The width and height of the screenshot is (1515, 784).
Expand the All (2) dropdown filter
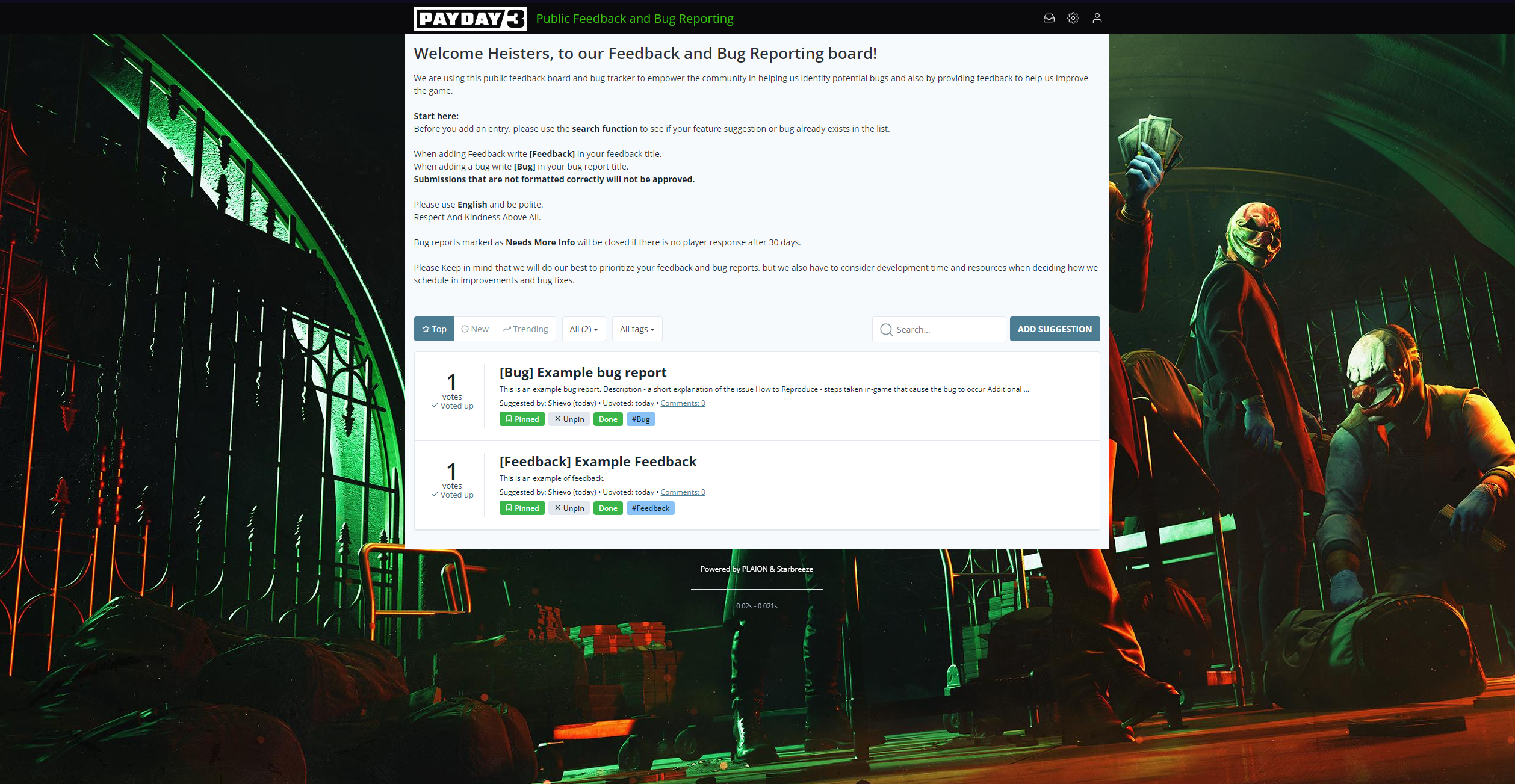click(584, 328)
